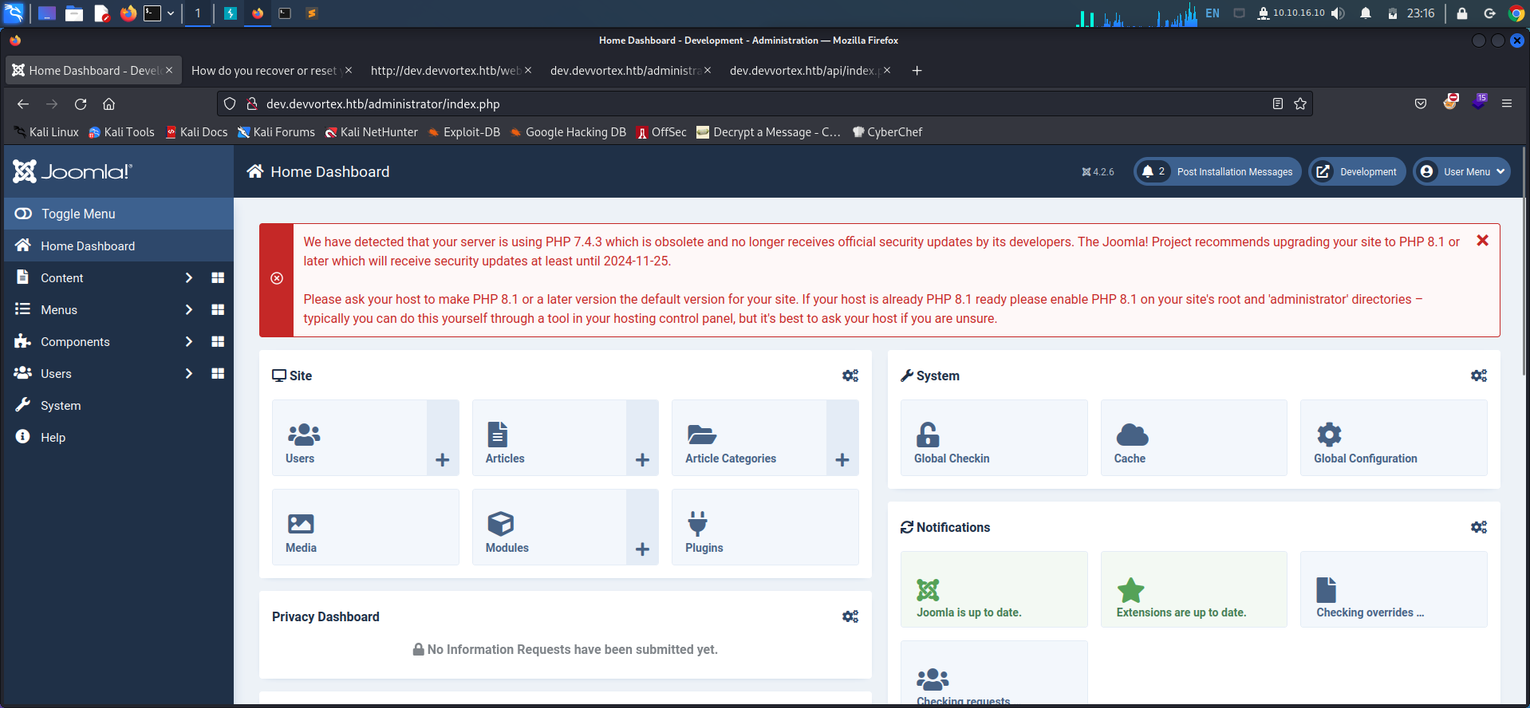Dismiss the PHP warning alert

point(1482,241)
